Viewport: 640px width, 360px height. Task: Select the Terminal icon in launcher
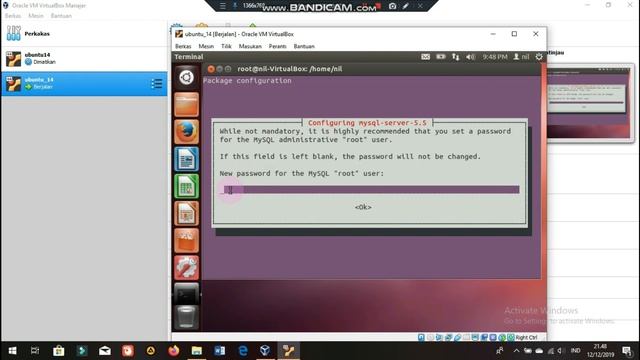(x=187, y=294)
